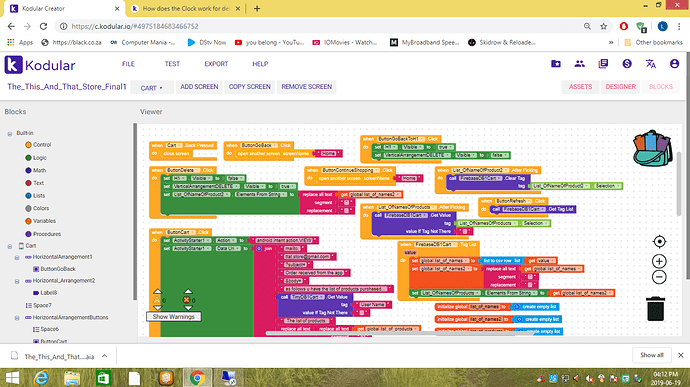
Task: Go back in browser history
Action: click(x=11, y=26)
